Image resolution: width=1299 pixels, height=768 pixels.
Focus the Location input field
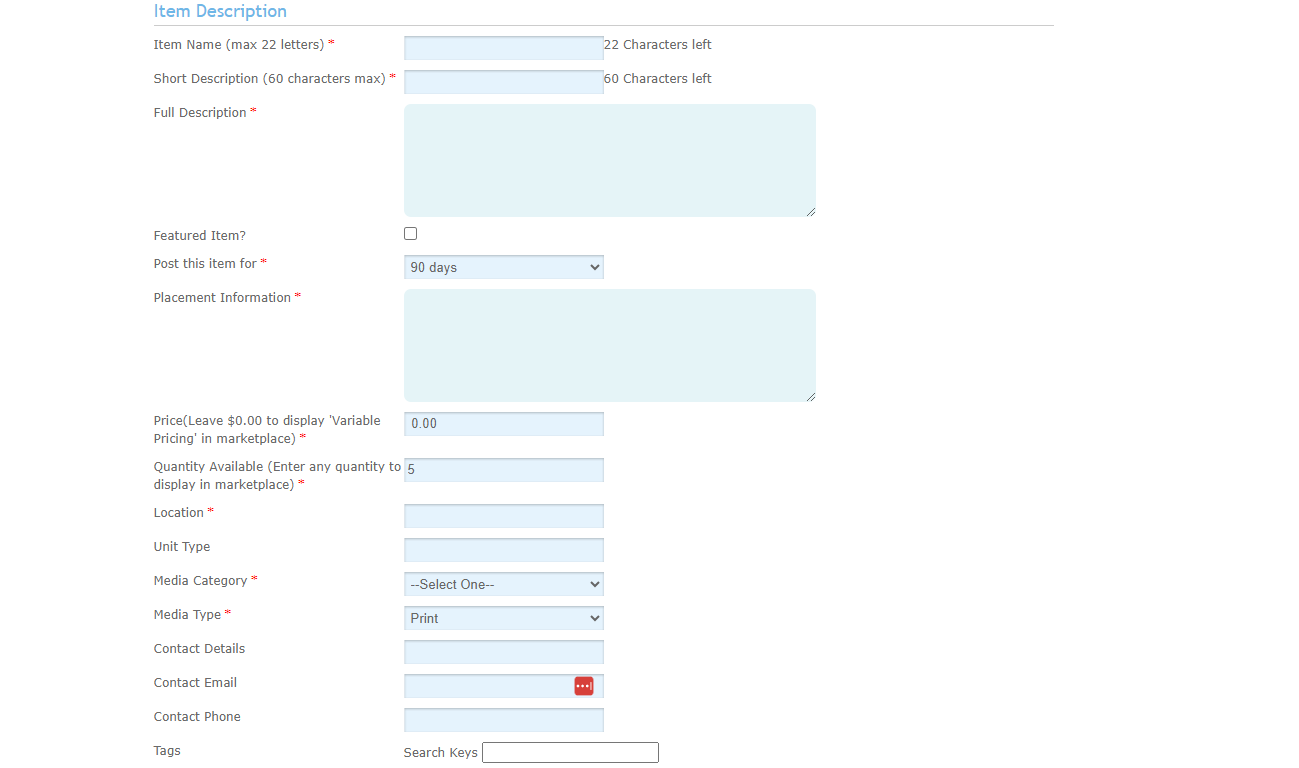(503, 516)
